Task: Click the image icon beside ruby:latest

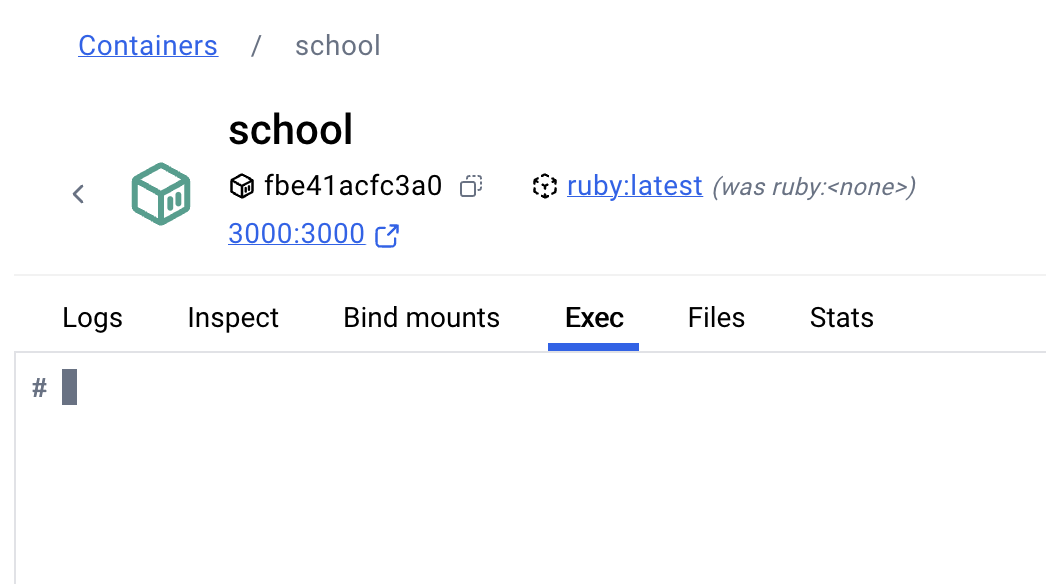Action: click(x=544, y=186)
